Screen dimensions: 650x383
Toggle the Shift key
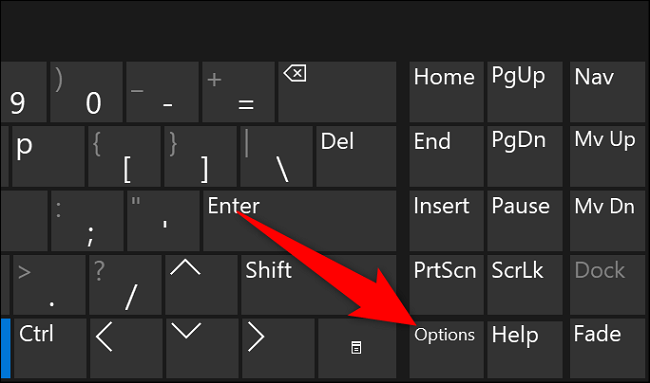(319, 285)
